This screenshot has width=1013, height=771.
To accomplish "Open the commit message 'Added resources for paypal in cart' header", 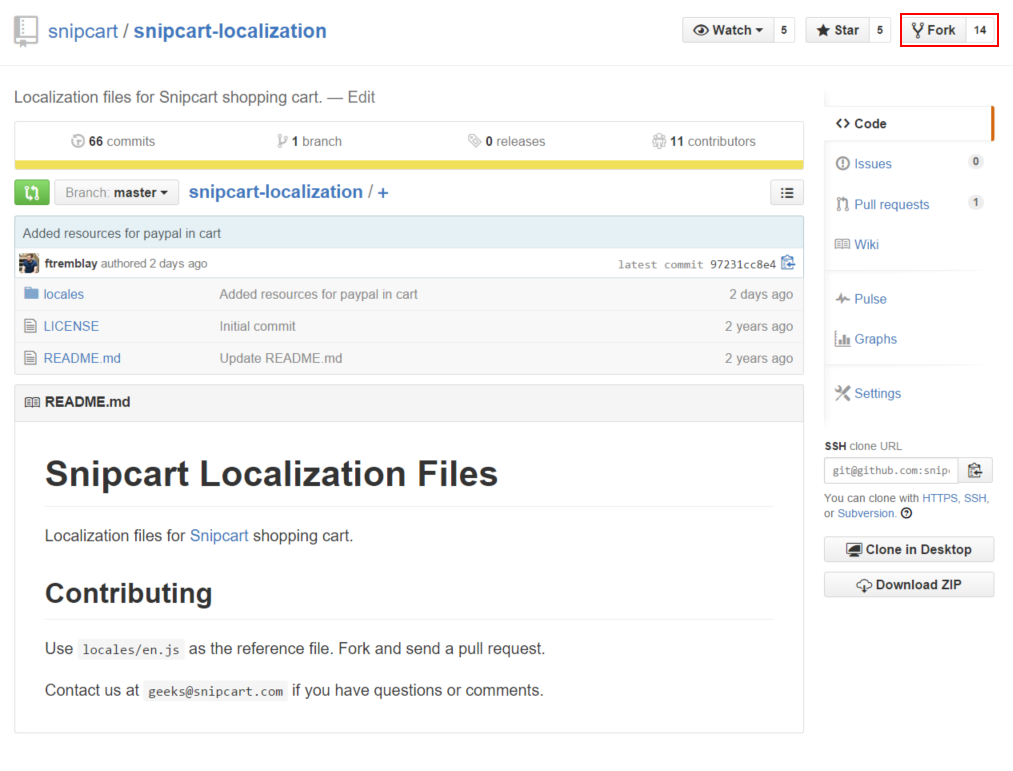I will tap(121, 233).
